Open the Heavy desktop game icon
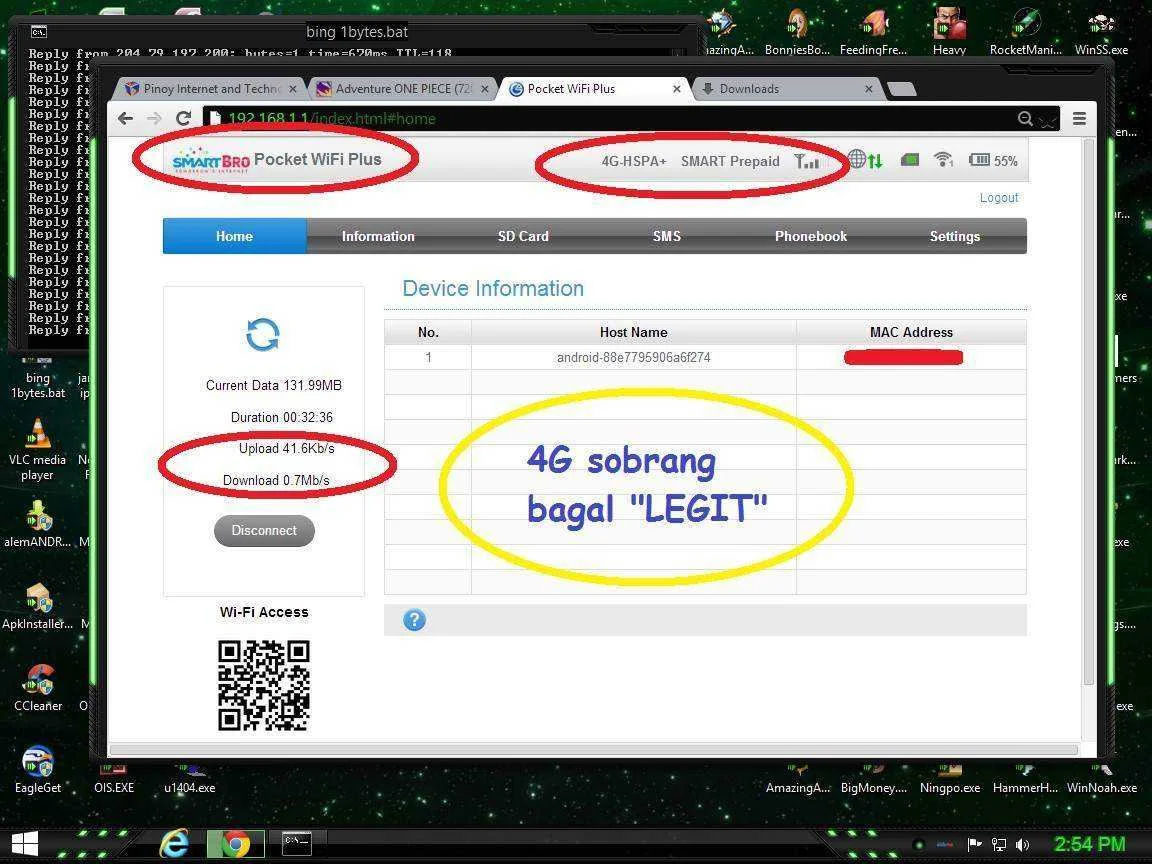This screenshot has width=1152, height=864. click(x=949, y=31)
